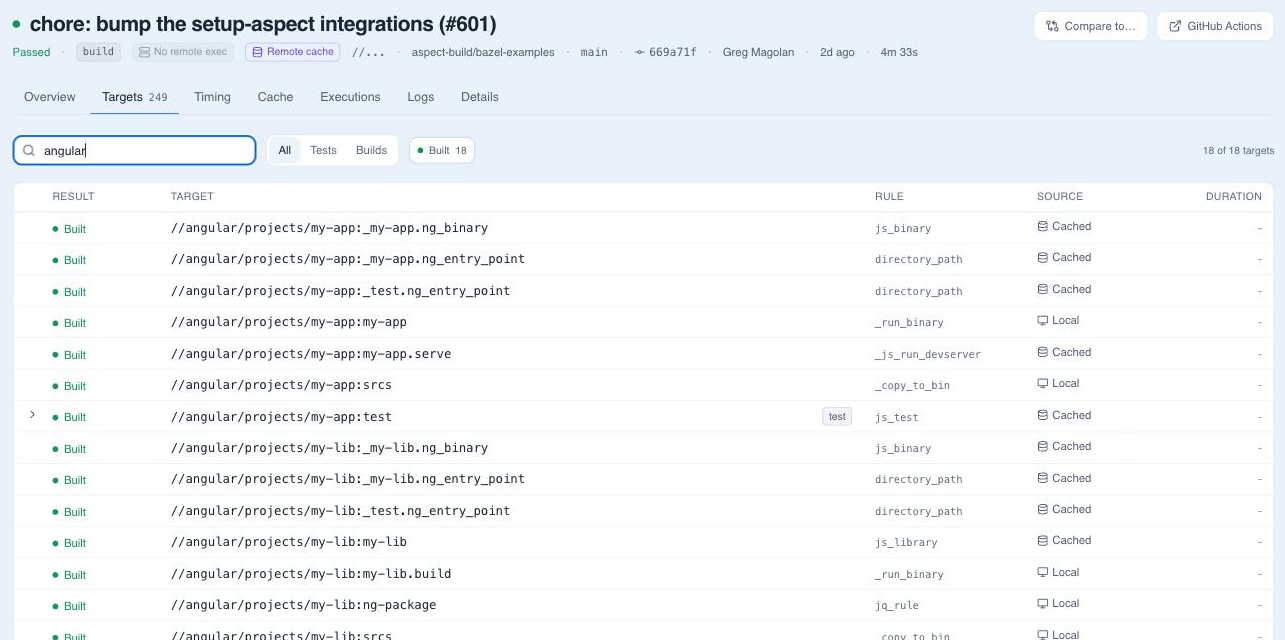
Task: Open target my-lib:_my-lib.ng_binary
Action: coord(329,448)
